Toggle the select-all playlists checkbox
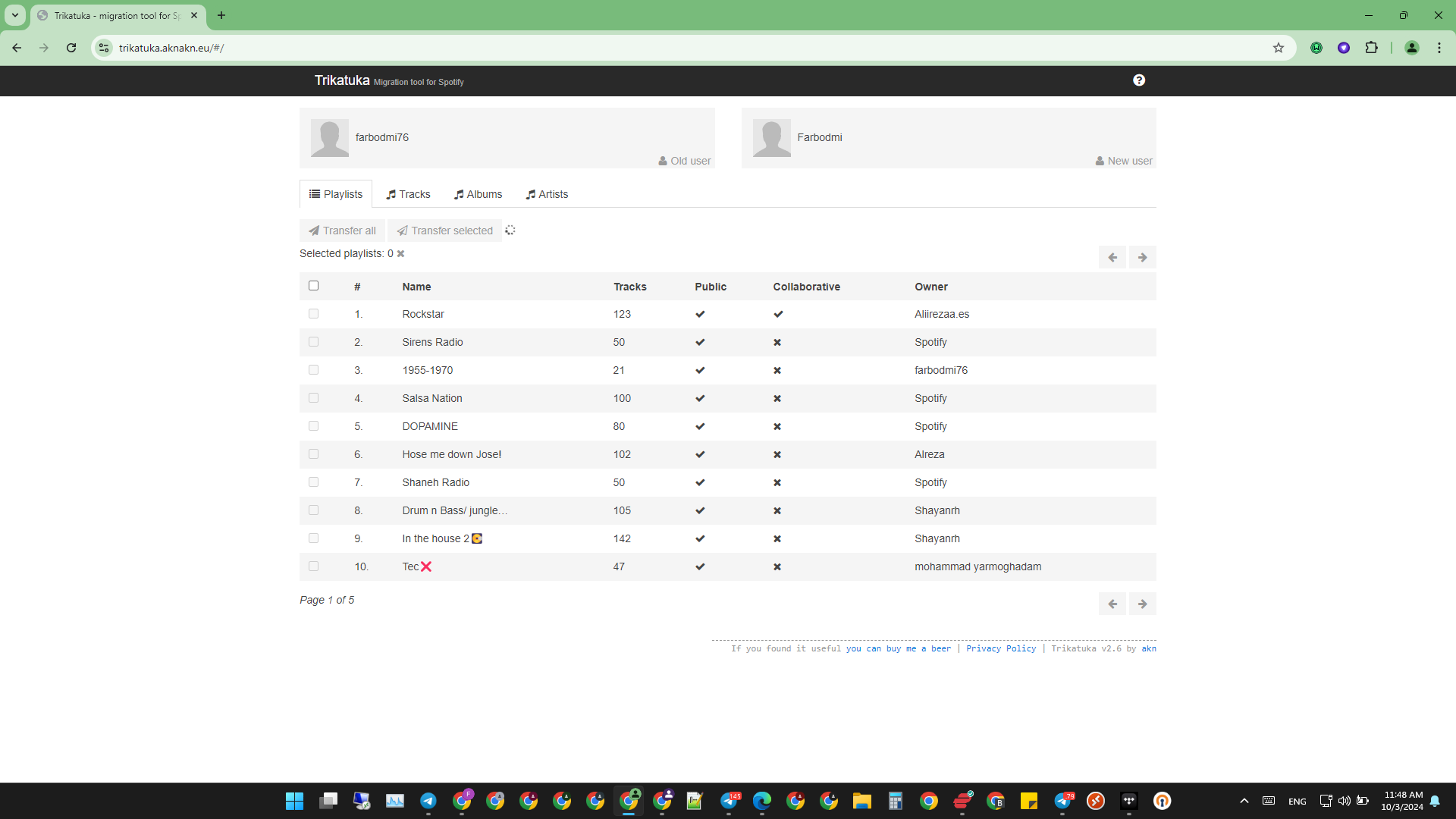 click(x=313, y=286)
